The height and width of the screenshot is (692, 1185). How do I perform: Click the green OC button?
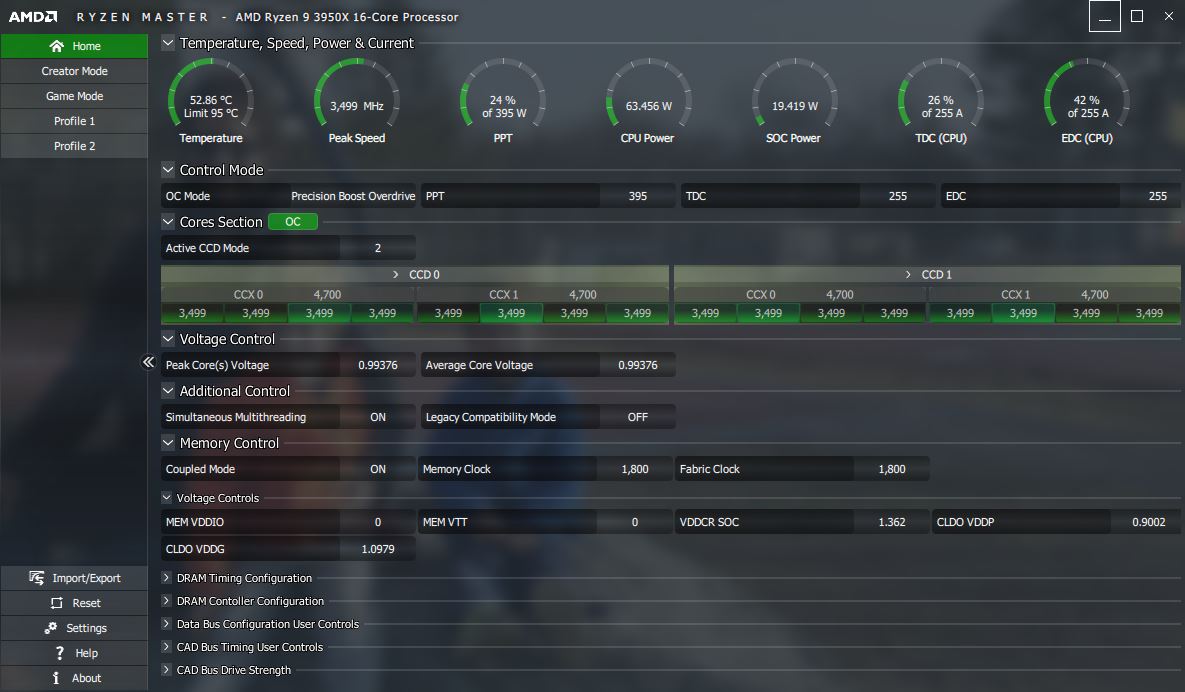click(292, 222)
